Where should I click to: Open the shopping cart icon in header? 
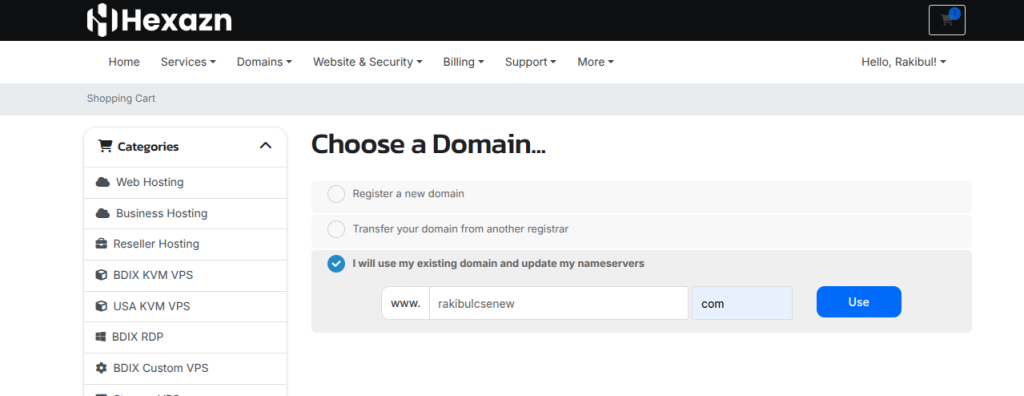click(x=947, y=20)
